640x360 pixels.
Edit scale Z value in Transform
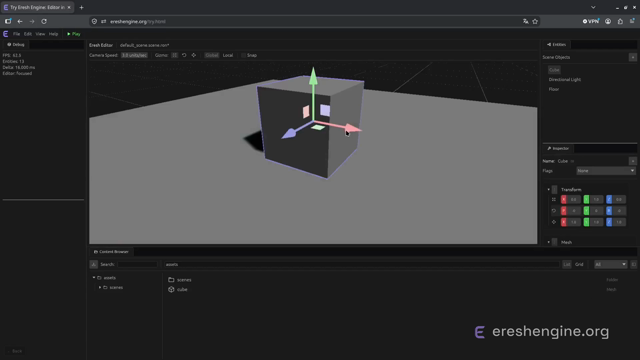tap(619, 222)
